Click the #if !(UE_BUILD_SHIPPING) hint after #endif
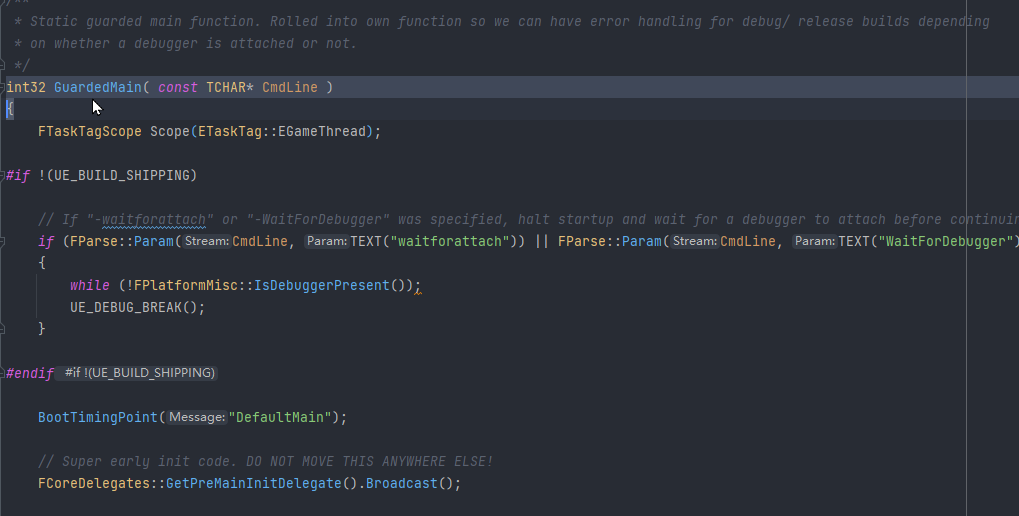This screenshot has width=1019, height=516. [140, 373]
